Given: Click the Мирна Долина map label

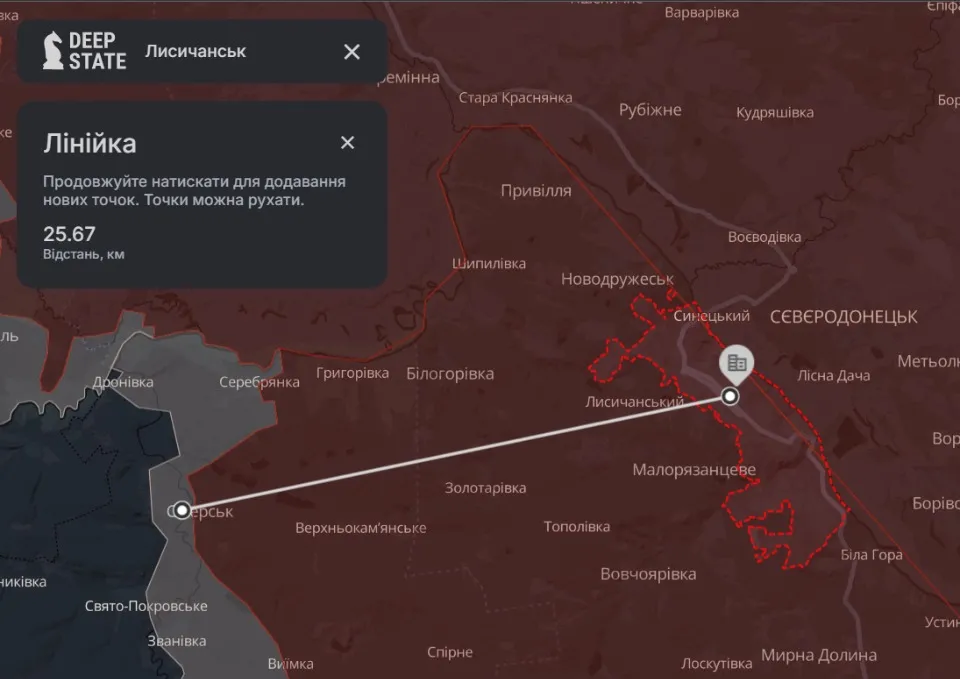Looking at the screenshot, I should (819, 656).
